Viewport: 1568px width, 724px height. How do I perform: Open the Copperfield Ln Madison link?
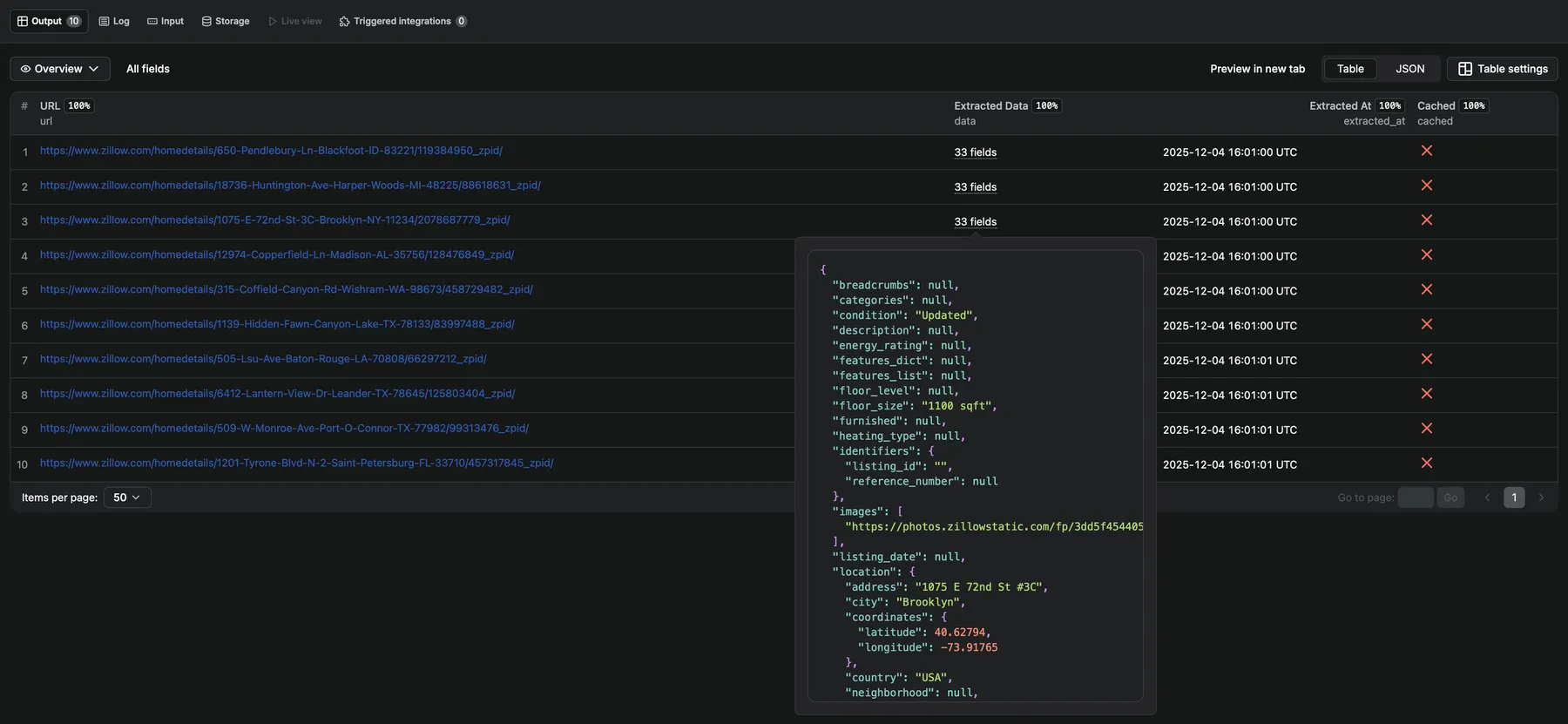pos(277,255)
